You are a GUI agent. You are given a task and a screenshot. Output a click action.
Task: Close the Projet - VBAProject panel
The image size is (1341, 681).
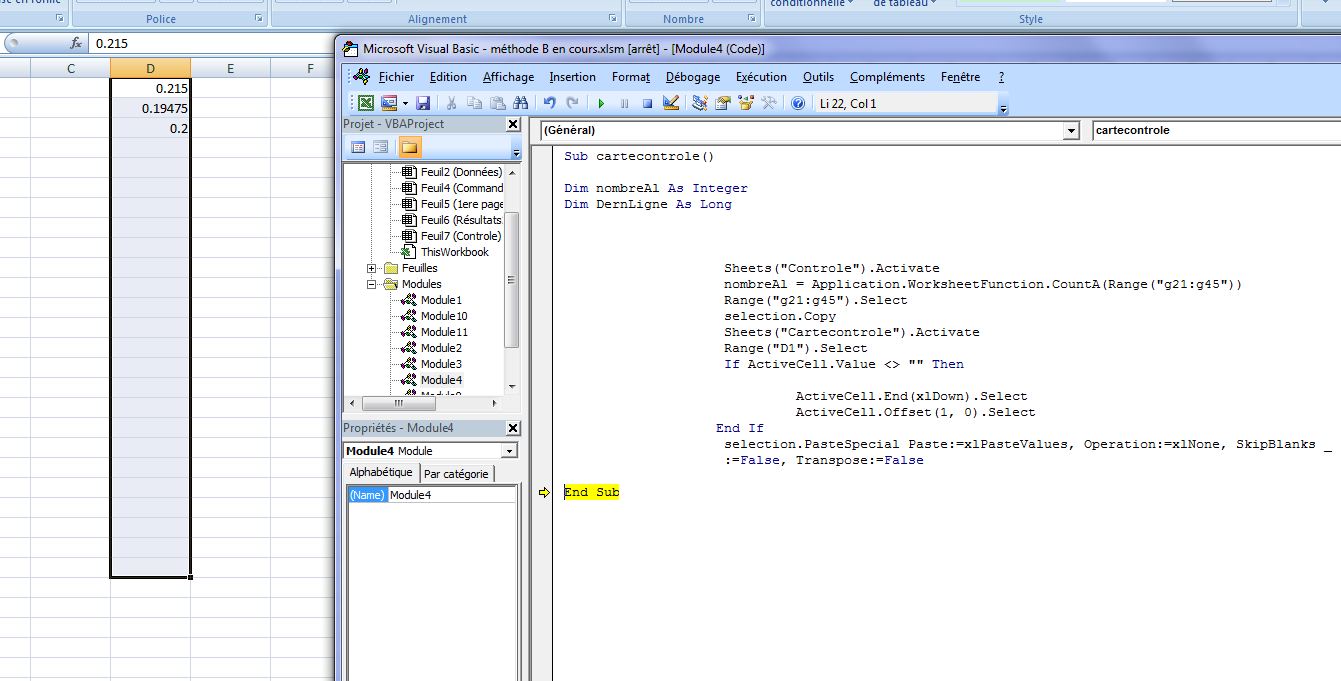[513, 124]
